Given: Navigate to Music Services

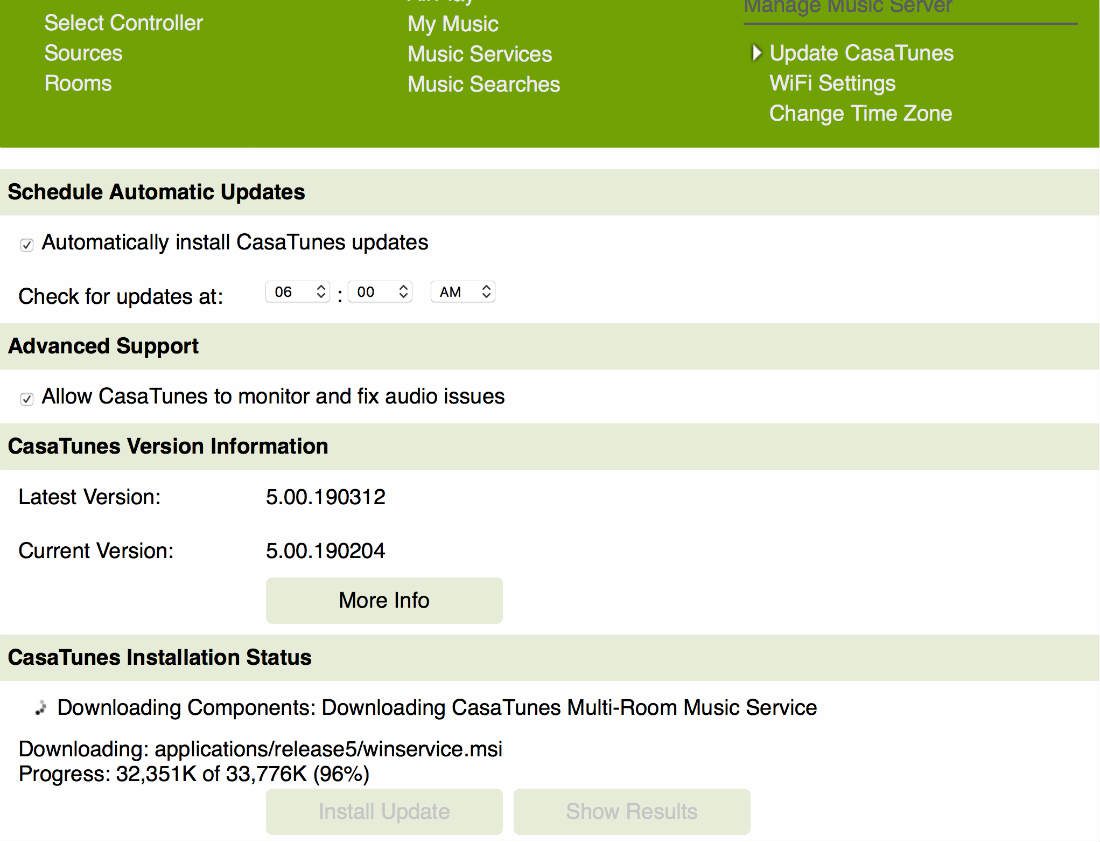Looking at the screenshot, I should point(480,54).
